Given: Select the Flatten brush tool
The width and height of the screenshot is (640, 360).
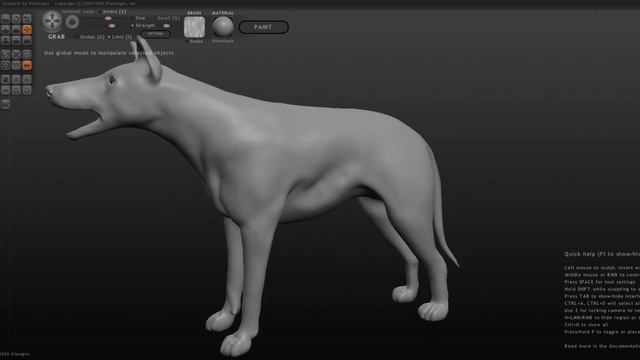Looking at the screenshot, I should [16, 29].
